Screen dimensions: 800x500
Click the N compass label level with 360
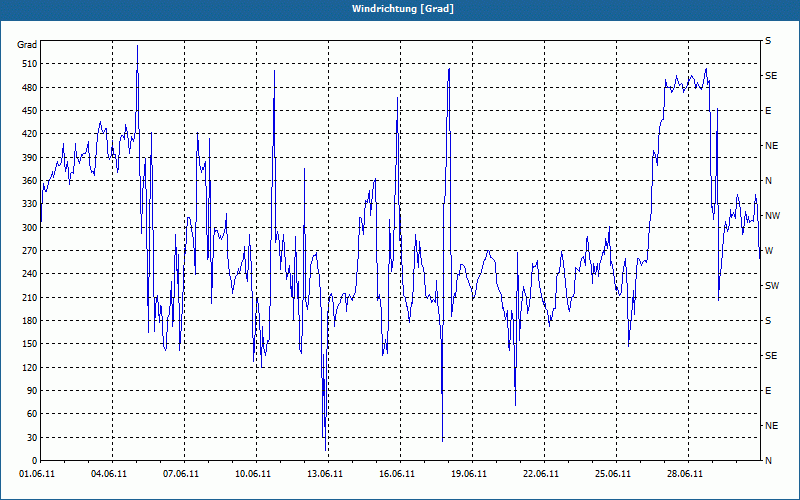pyautogui.click(x=769, y=181)
